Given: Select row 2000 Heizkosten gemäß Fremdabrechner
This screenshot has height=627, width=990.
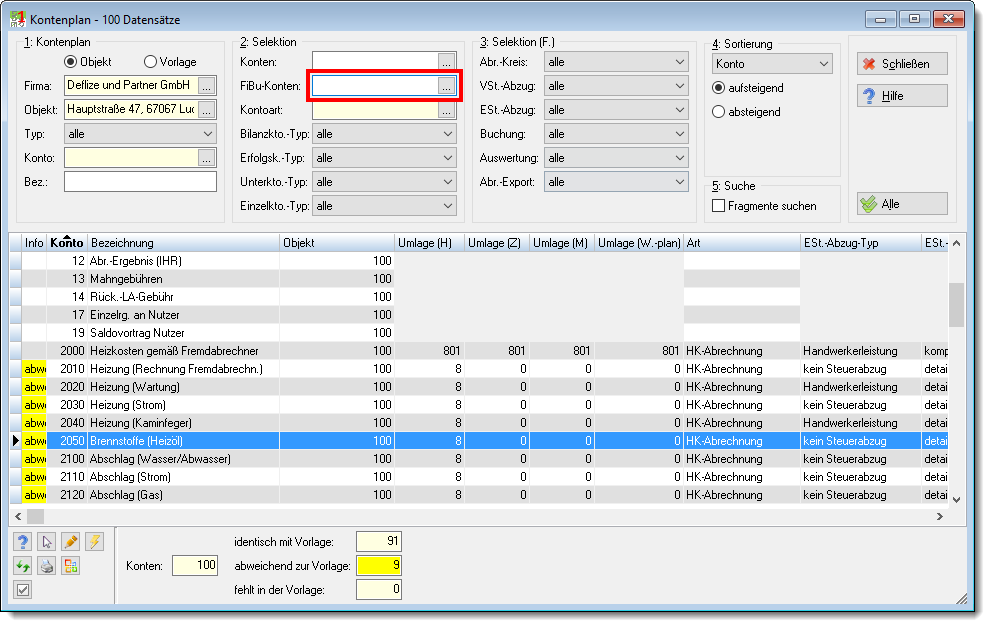Looking at the screenshot, I should [479, 351].
